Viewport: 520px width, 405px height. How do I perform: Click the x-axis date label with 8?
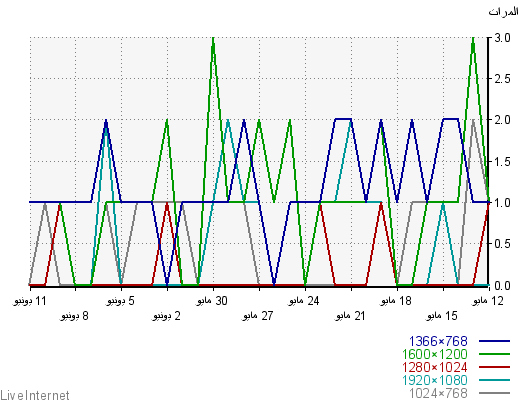pos(75,315)
